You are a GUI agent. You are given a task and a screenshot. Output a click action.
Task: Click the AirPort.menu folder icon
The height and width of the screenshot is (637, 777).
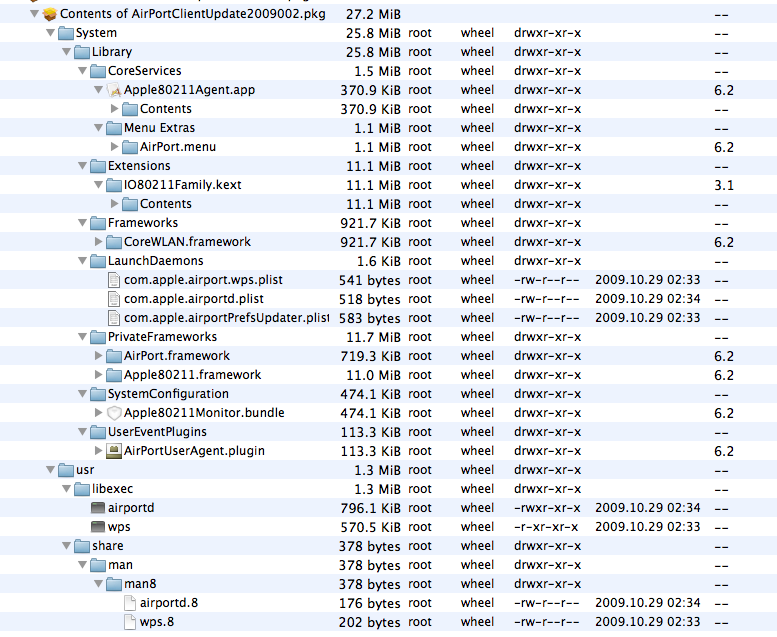pos(130,147)
